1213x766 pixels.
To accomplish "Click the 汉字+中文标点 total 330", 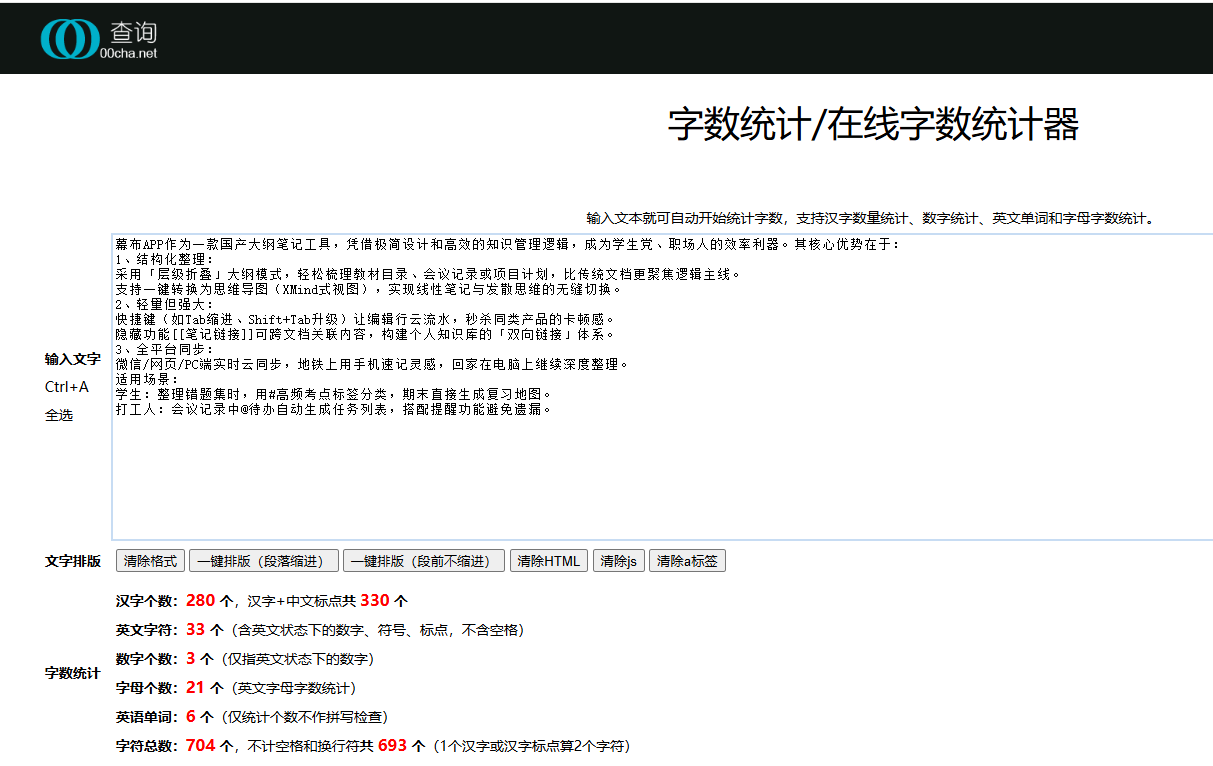I will pyautogui.click(x=375, y=601).
